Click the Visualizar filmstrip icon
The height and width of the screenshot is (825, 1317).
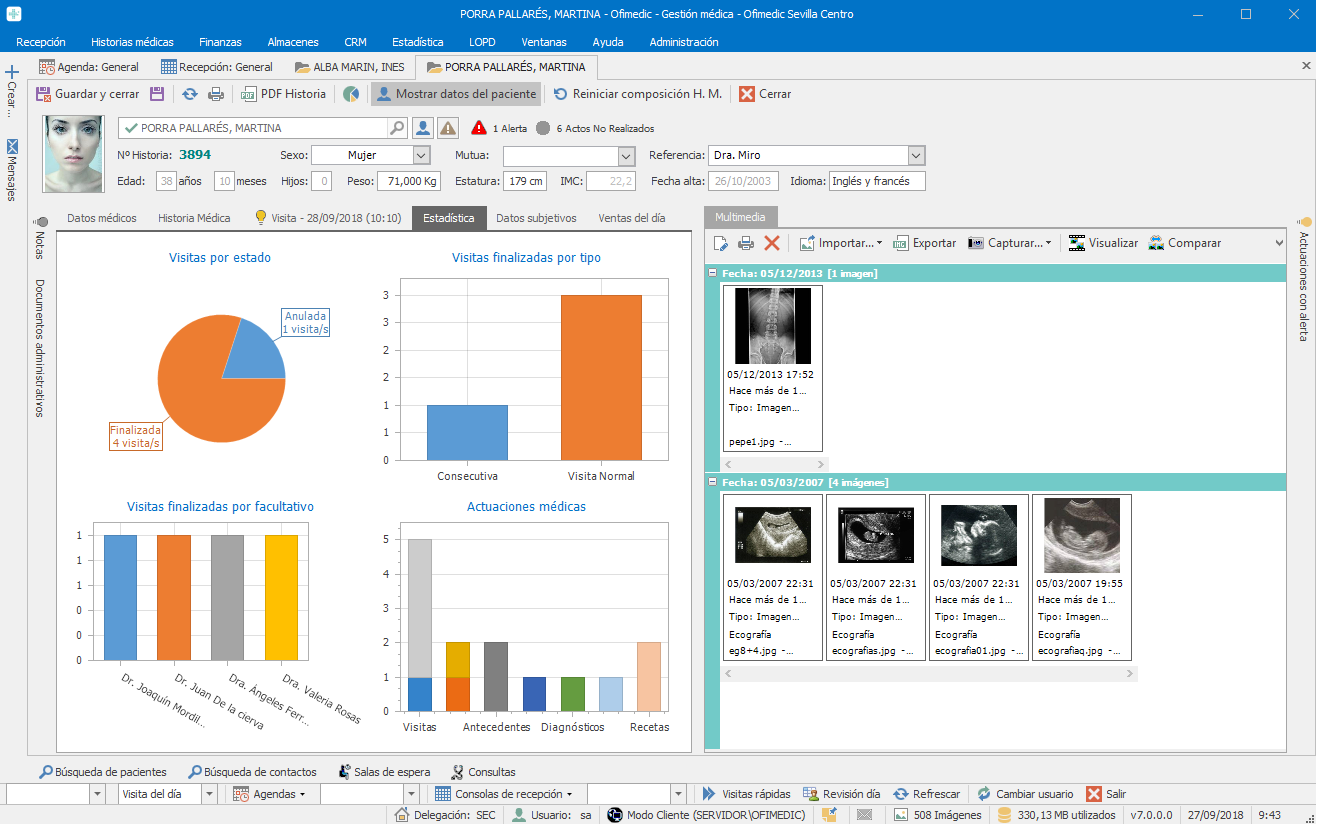click(1077, 243)
